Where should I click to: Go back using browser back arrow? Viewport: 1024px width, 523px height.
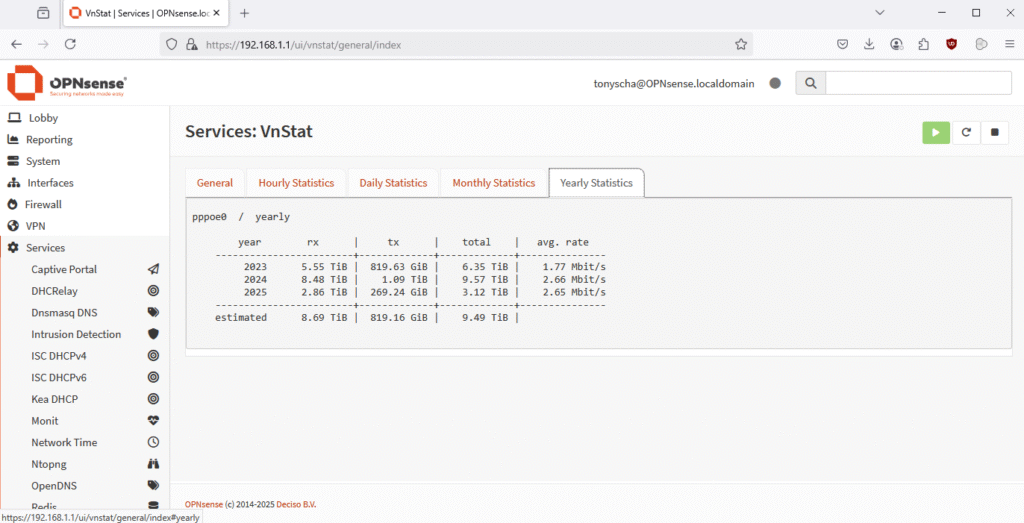[16, 44]
